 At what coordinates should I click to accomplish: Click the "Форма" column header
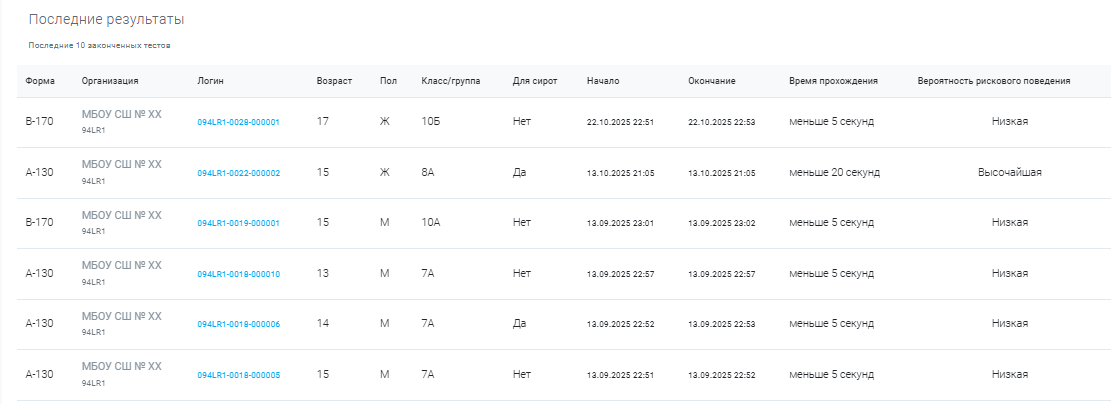pyautogui.click(x=40, y=81)
